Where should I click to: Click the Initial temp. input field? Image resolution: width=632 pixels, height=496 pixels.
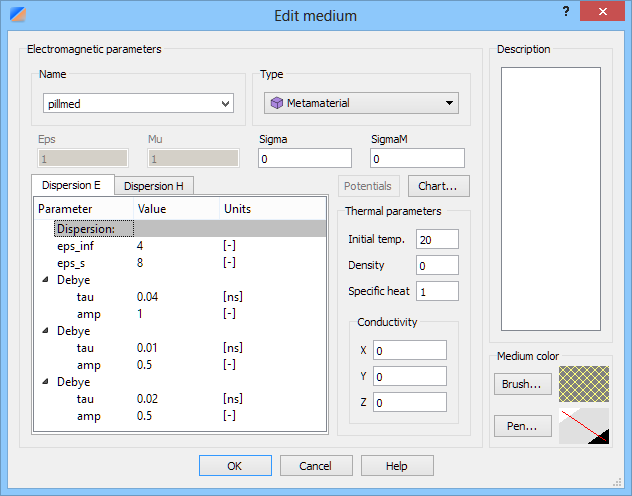[438, 239]
